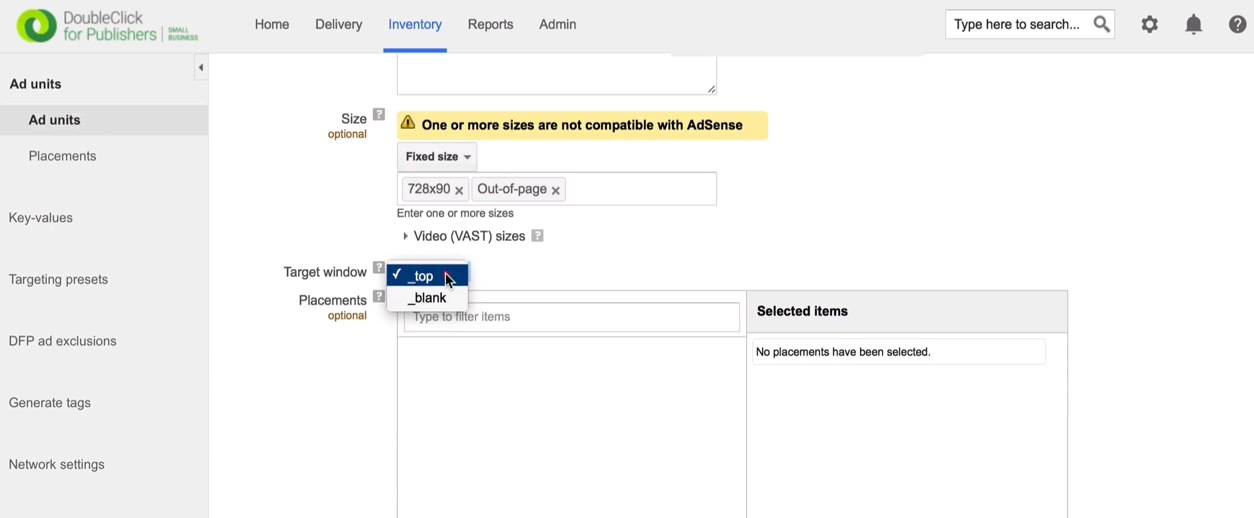Open the help question mark icon in header

[x=1238, y=24]
